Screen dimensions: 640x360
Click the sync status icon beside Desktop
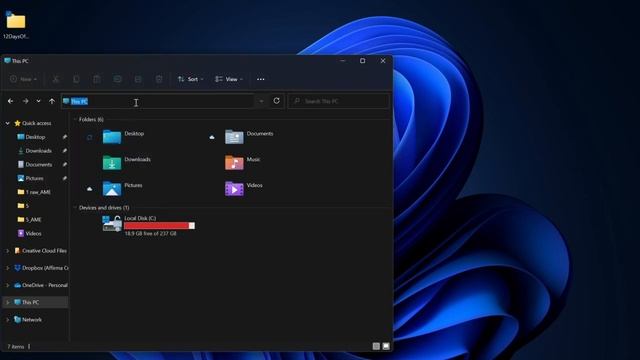(89, 137)
